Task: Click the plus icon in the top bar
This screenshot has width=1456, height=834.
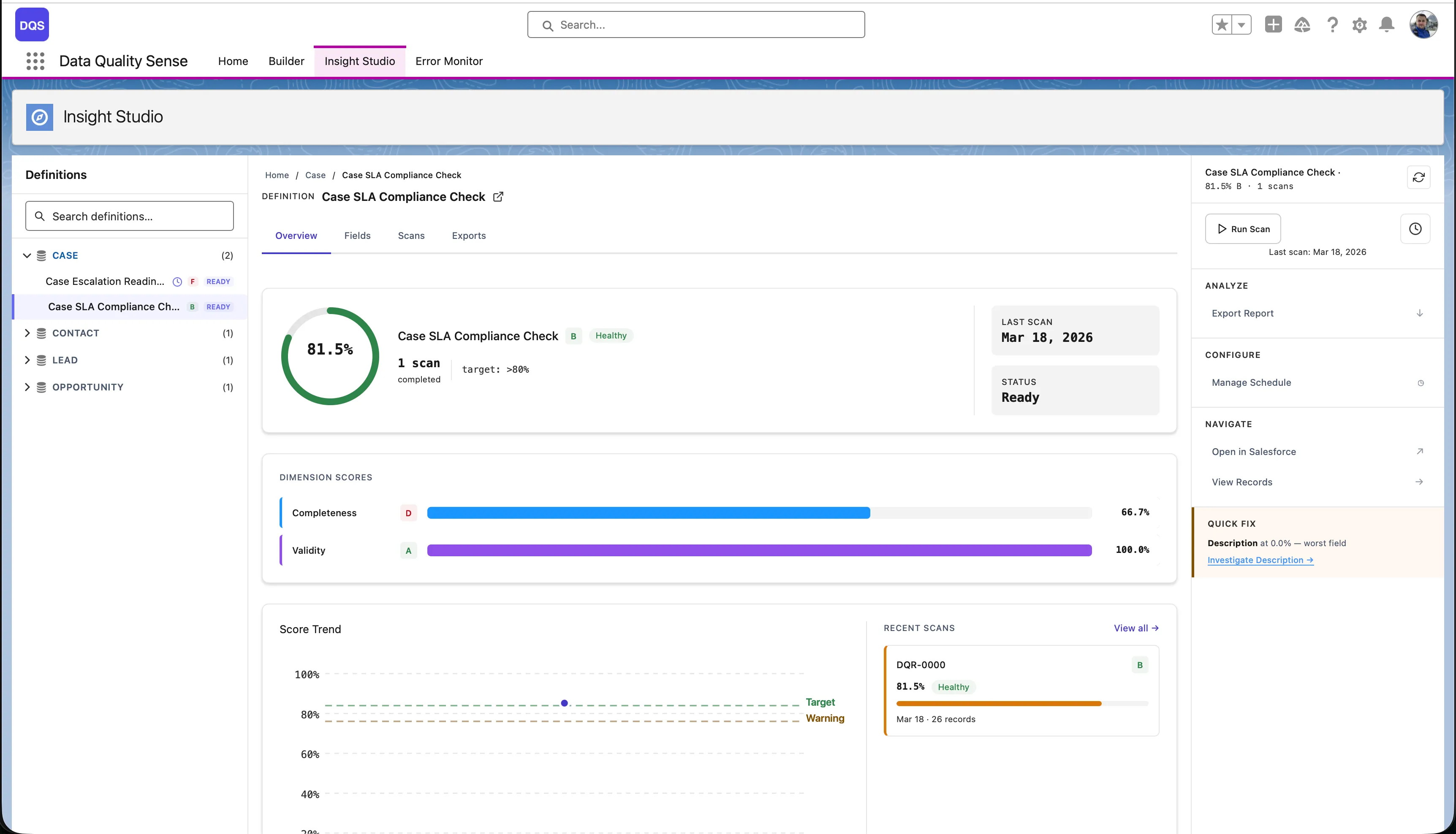Action: pos(1273,24)
